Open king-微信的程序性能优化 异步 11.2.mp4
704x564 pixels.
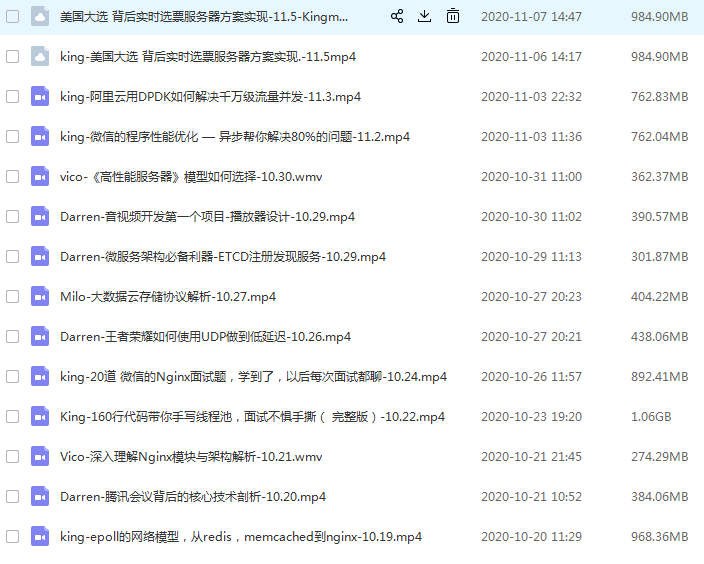click(x=235, y=137)
